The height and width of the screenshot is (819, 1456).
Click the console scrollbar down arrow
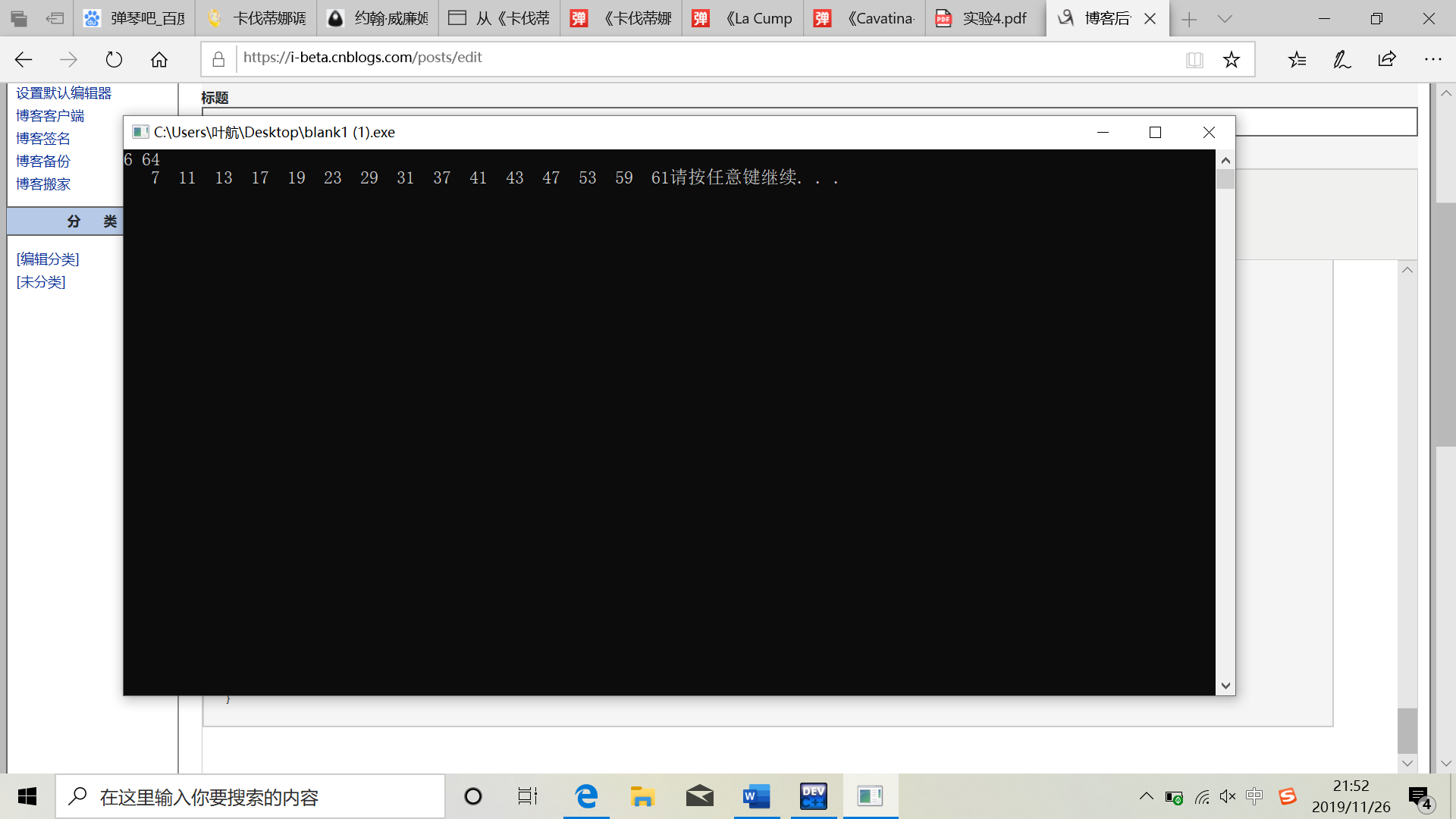coord(1225,686)
